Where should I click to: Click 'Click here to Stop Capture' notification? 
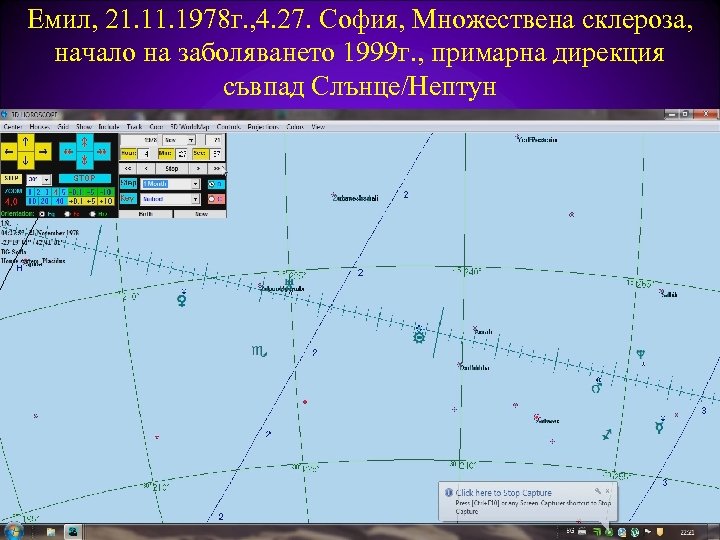pos(504,493)
